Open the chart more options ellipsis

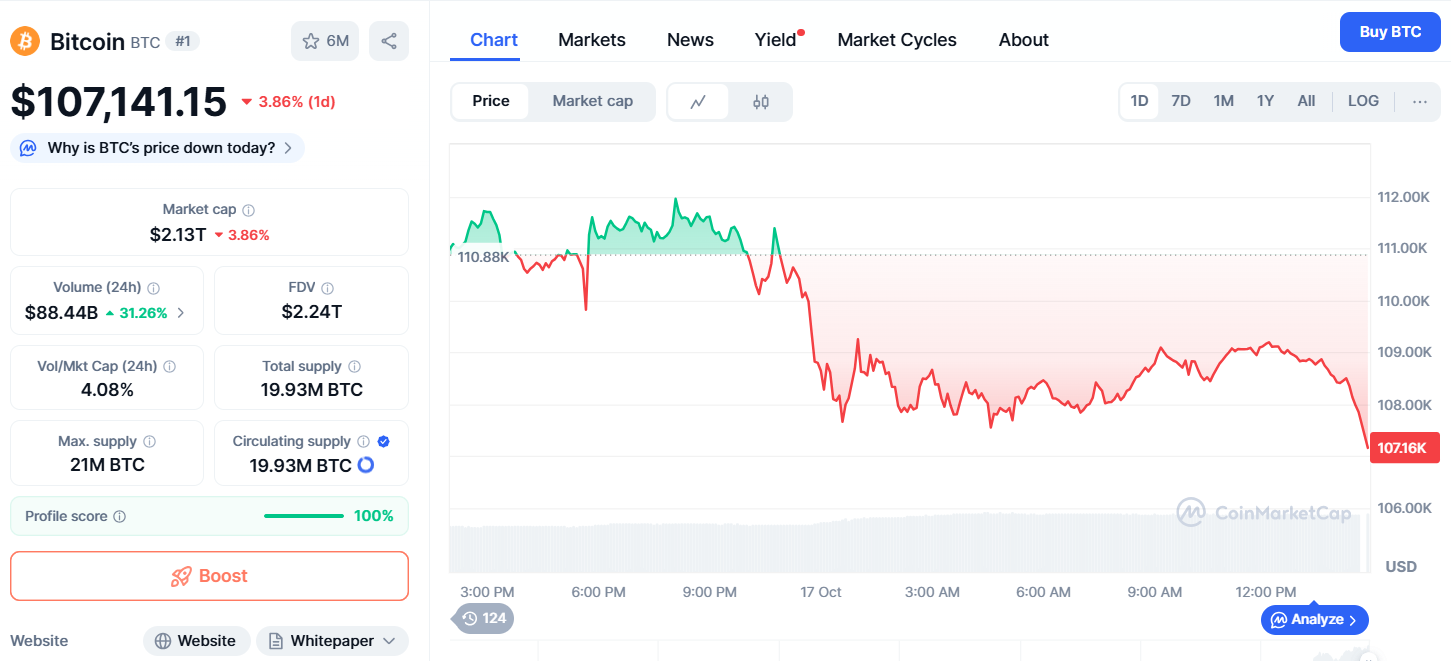coord(1420,101)
